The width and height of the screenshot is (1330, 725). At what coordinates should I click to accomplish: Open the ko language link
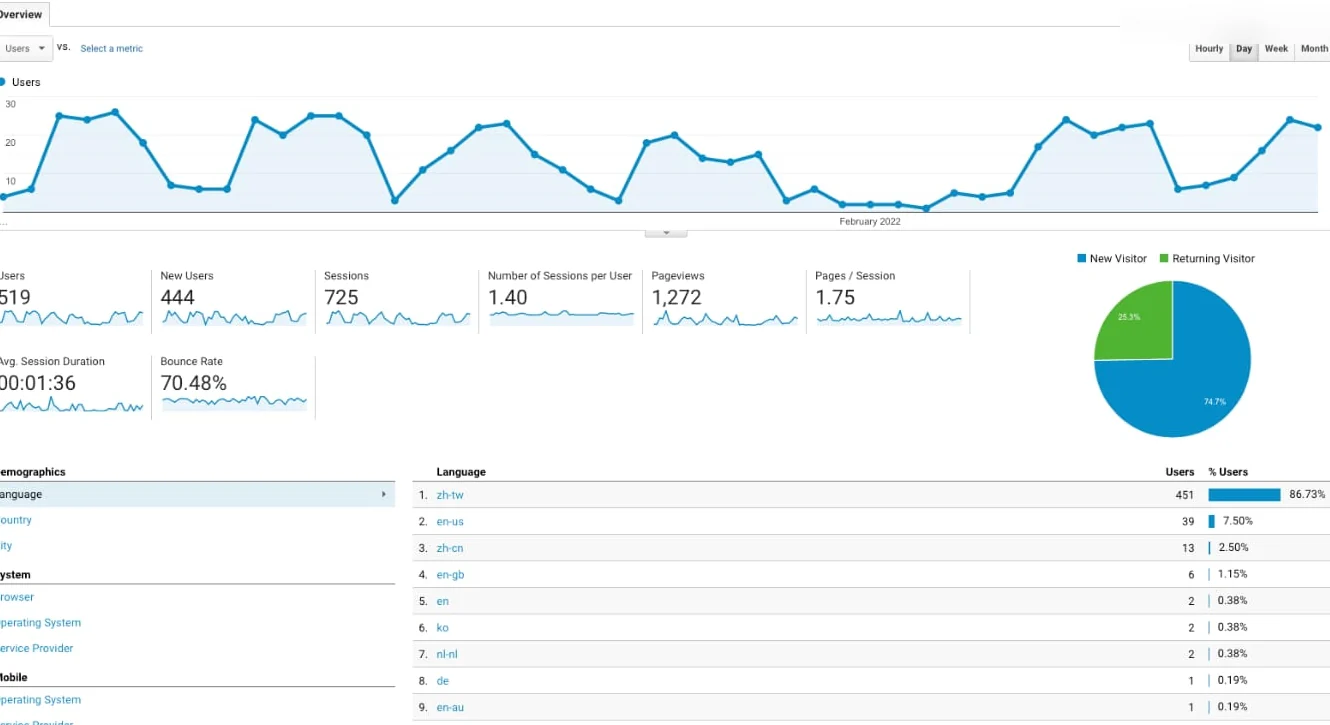[x=442, y=628]
